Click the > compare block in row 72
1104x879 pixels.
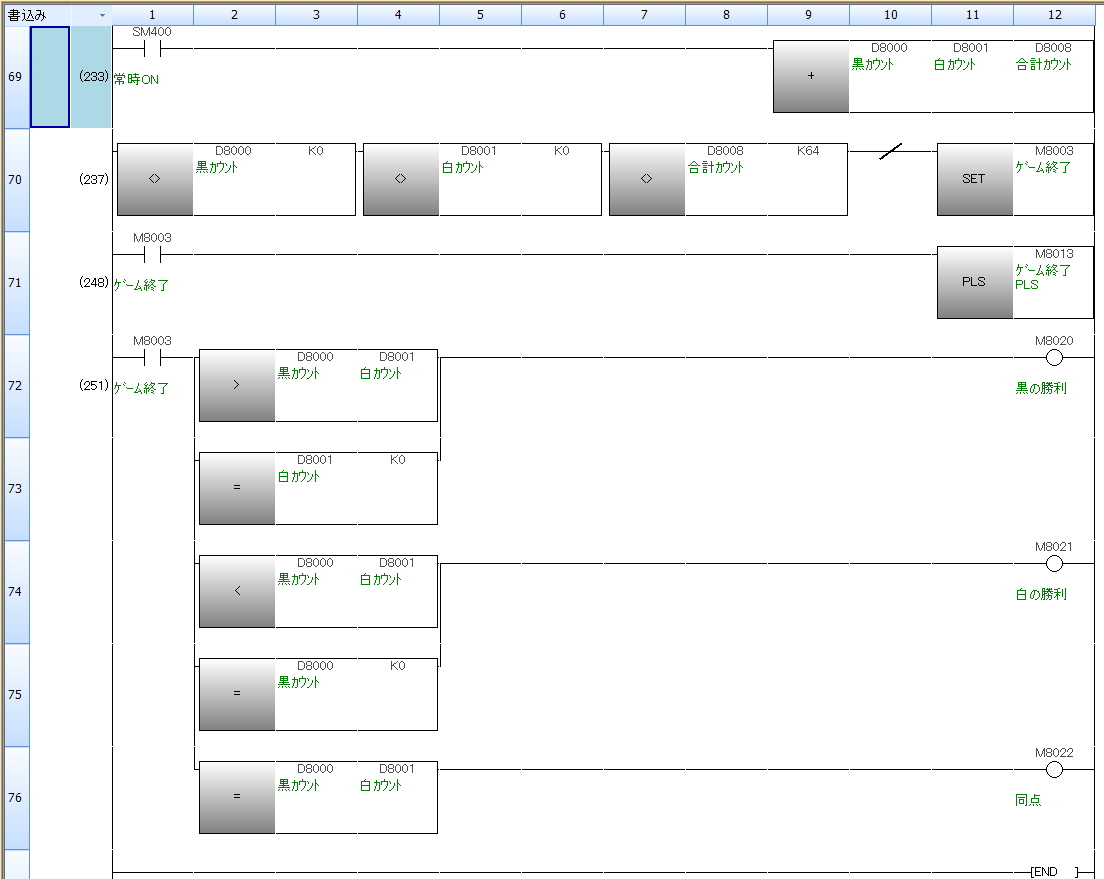pyautogui.click(x=237, y=385)
